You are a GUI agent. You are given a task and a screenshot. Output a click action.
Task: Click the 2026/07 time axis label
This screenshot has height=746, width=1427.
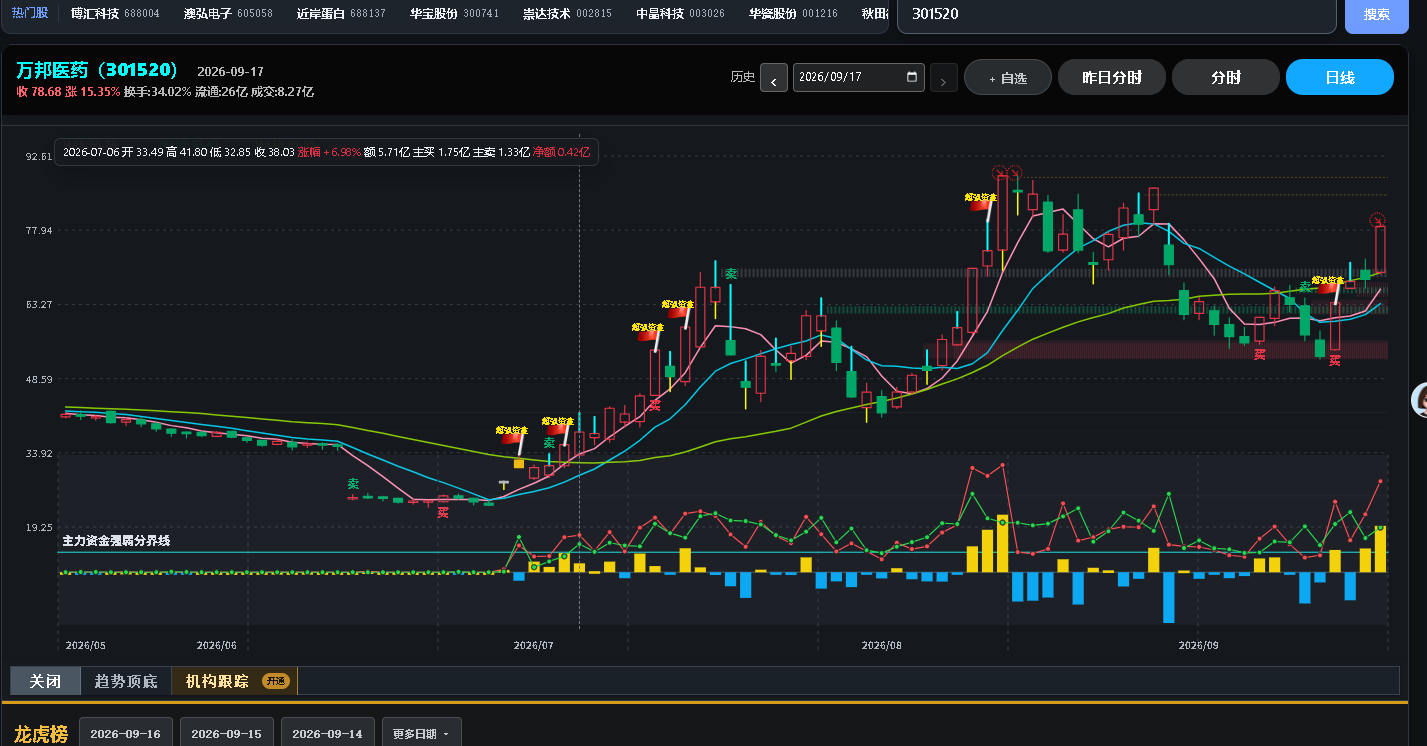click(533, 646)
